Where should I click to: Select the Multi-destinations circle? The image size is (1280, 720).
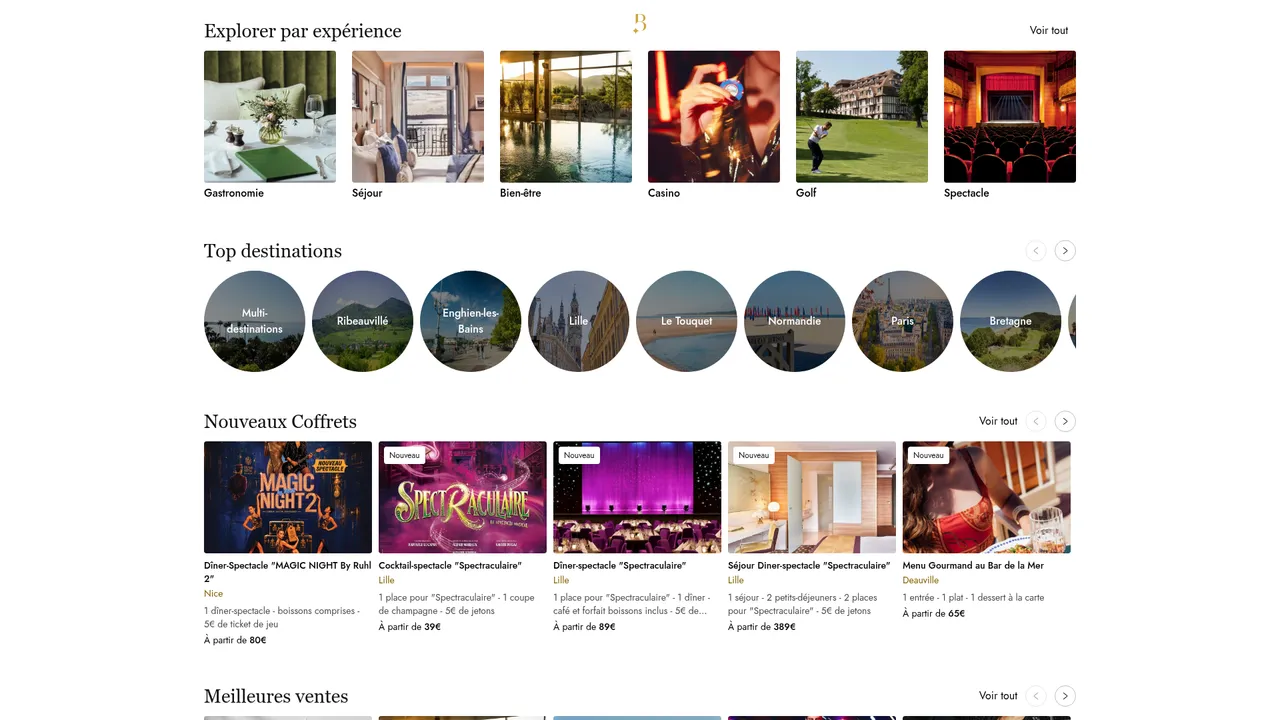[x=255, y=321]
